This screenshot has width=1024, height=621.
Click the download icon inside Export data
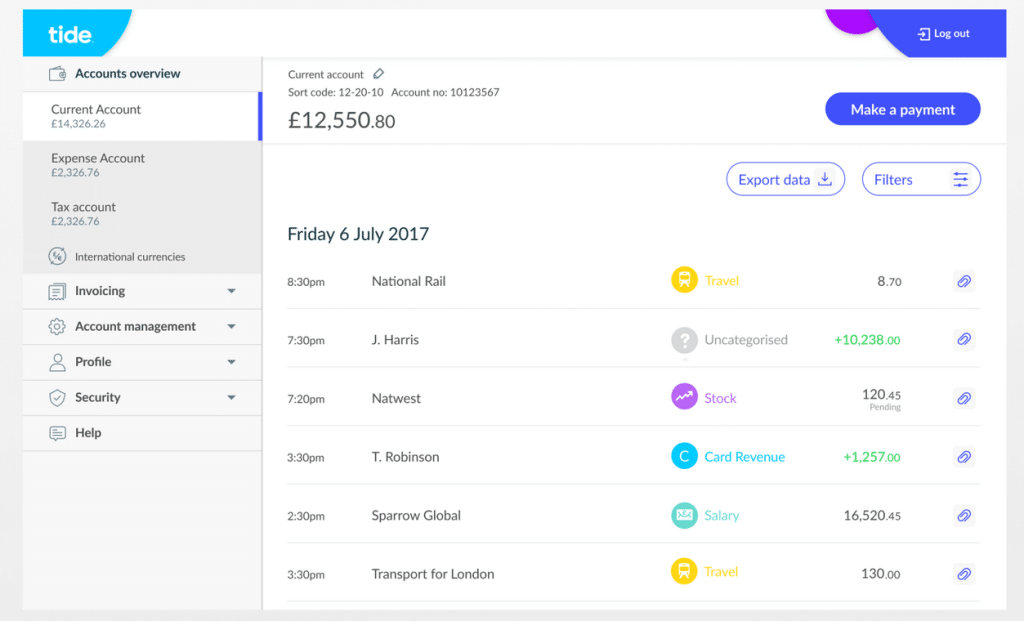pyautogui.click(x=823, y=179)
